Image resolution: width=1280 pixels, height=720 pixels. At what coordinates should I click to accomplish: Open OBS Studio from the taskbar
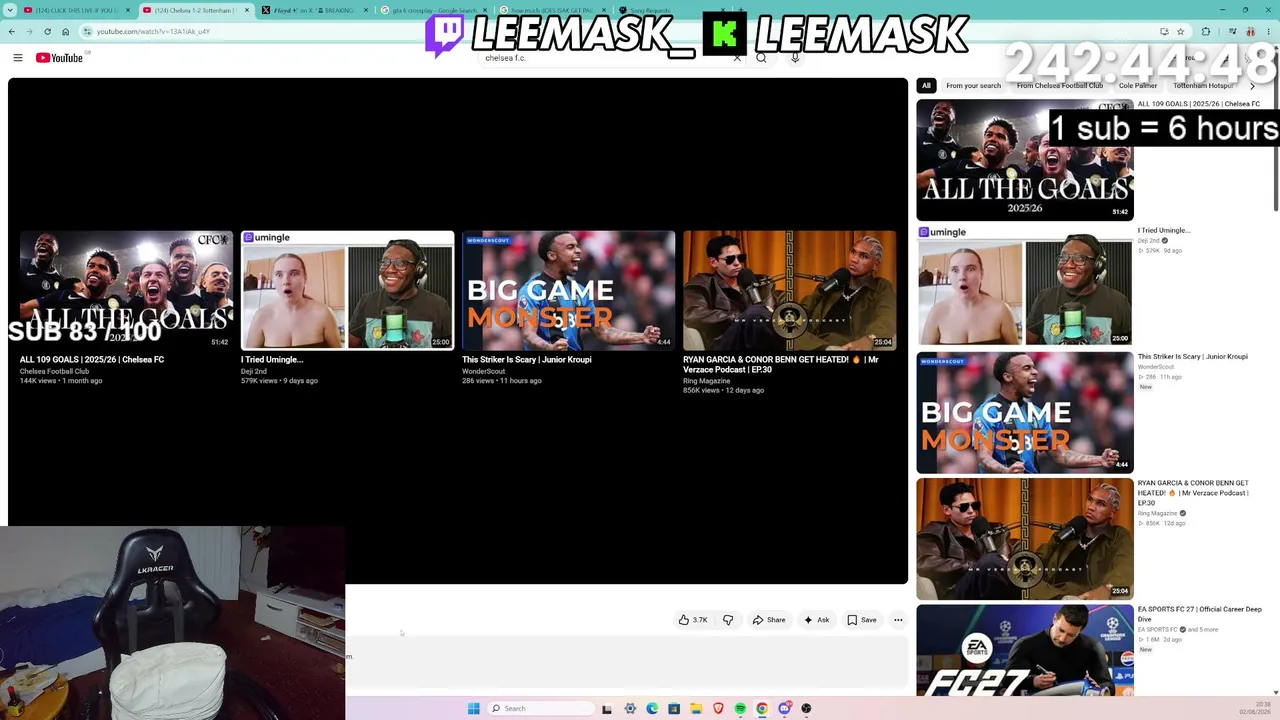(x=806, y=709)
